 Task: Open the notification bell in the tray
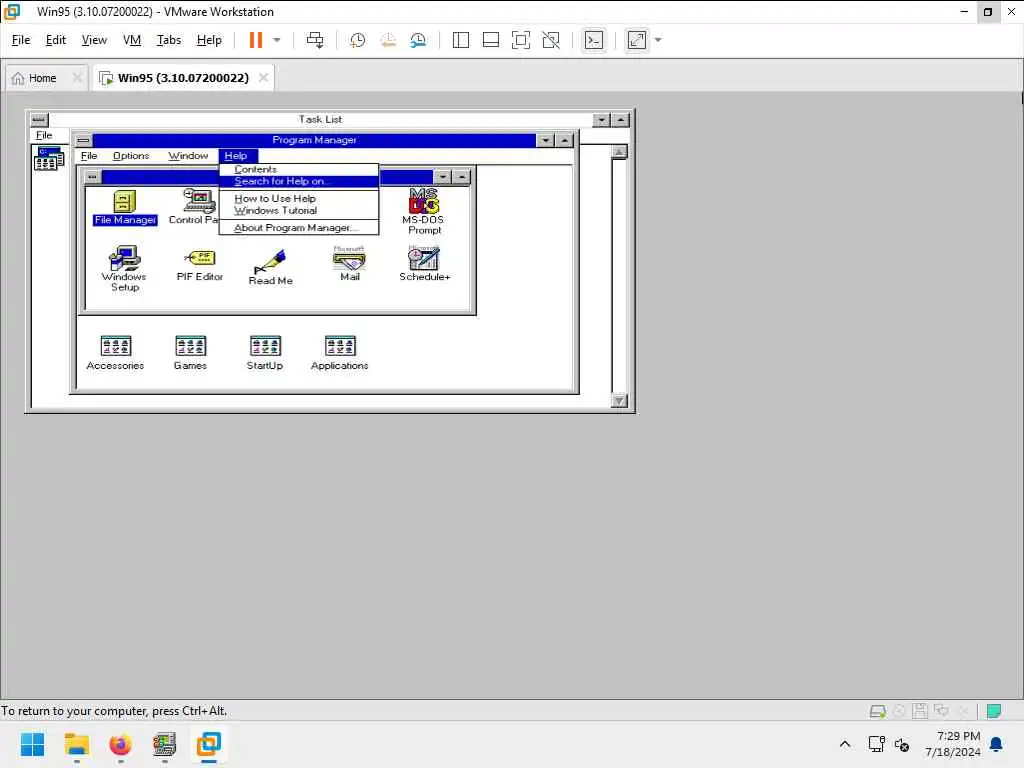(x=996, y=744)
